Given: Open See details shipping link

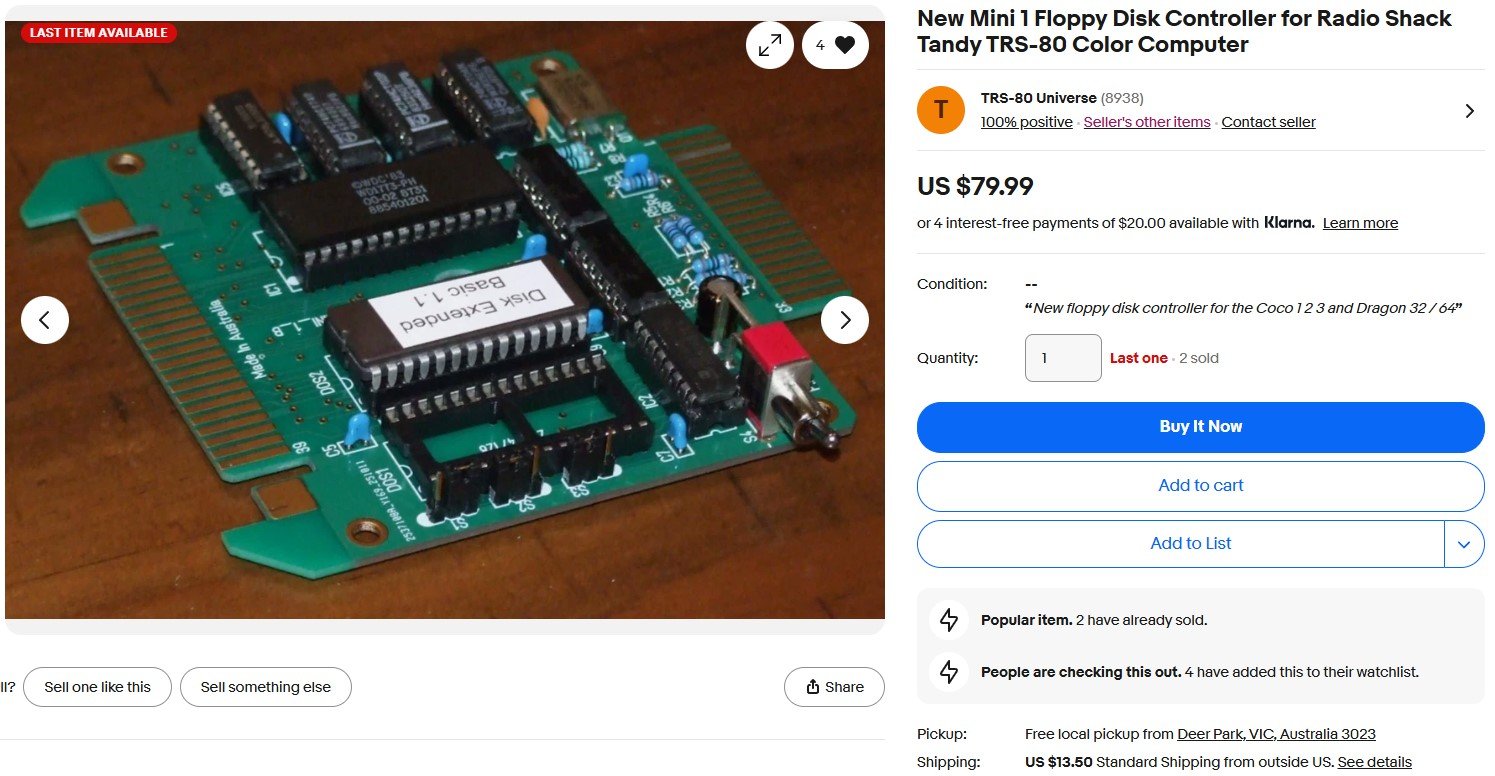Looking at the screenshot, I should coord(1374,762).
